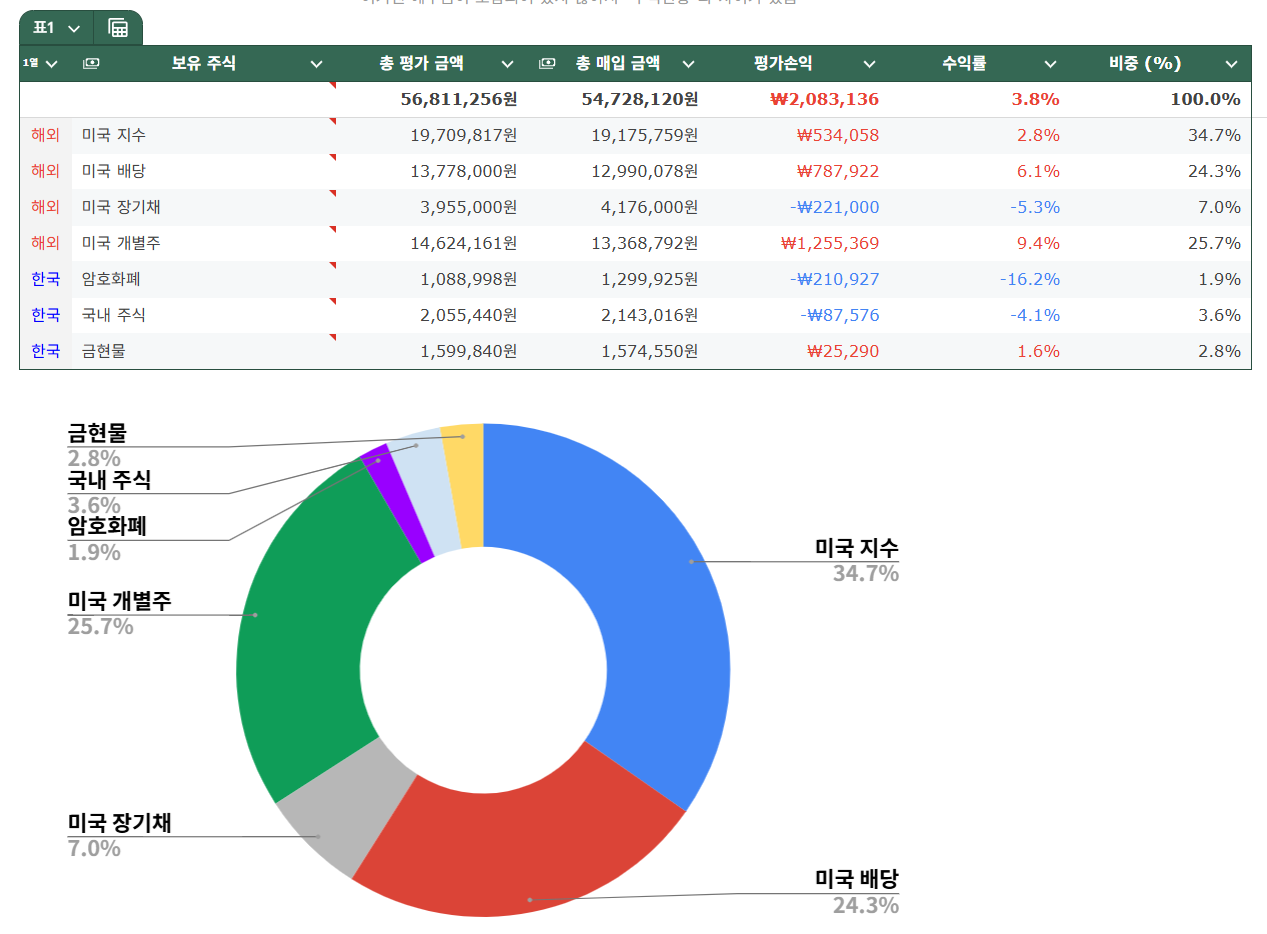Select the 미국 장기채 cell in the table
The width and height of the screenshot is (1267, 934).
(x=204, y=207)
